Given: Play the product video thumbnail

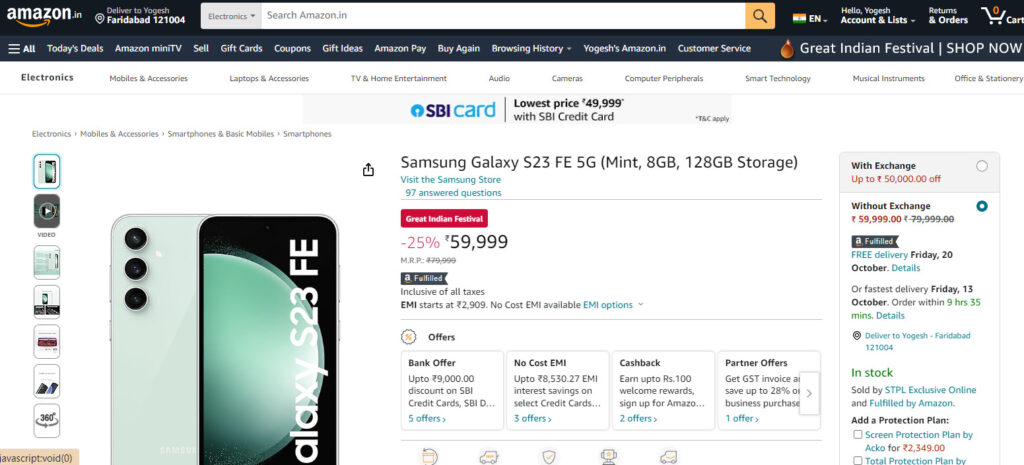Looking at the screenshot, I should click(46, 211).
